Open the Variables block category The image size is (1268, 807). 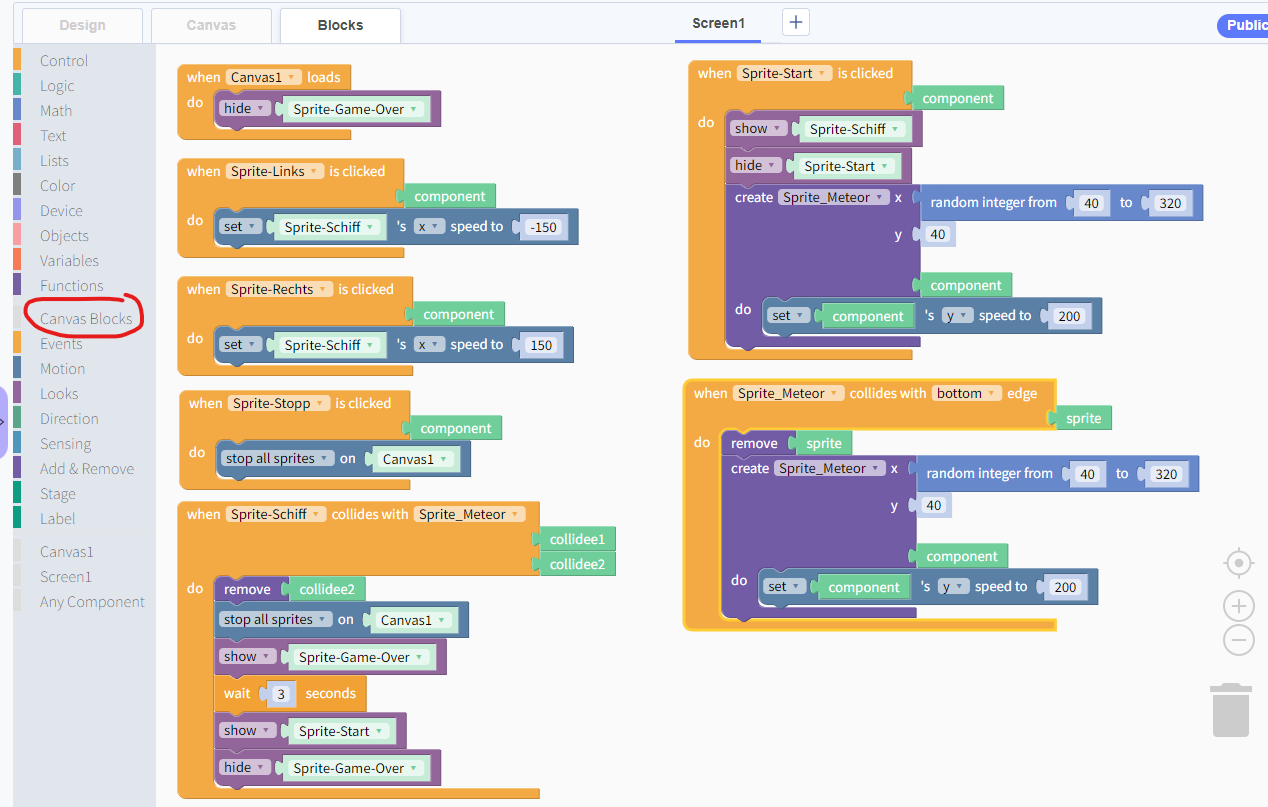(x=69, y=260)
